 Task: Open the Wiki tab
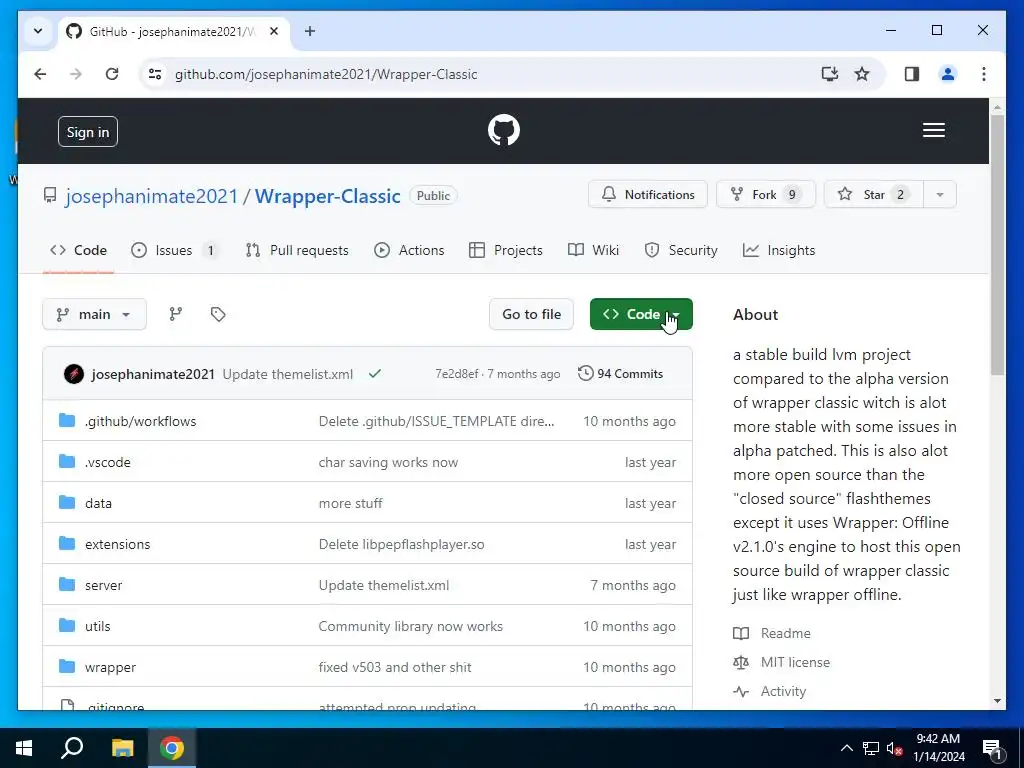(x=594, y=250)
